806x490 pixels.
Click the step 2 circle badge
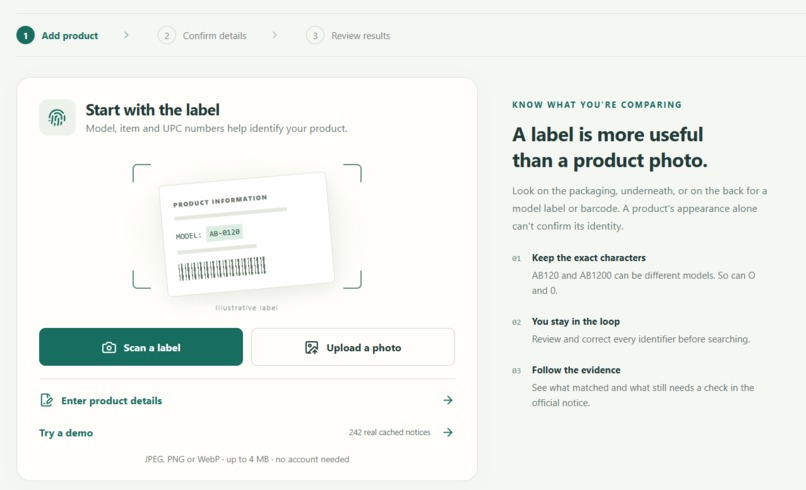[167, 35]
